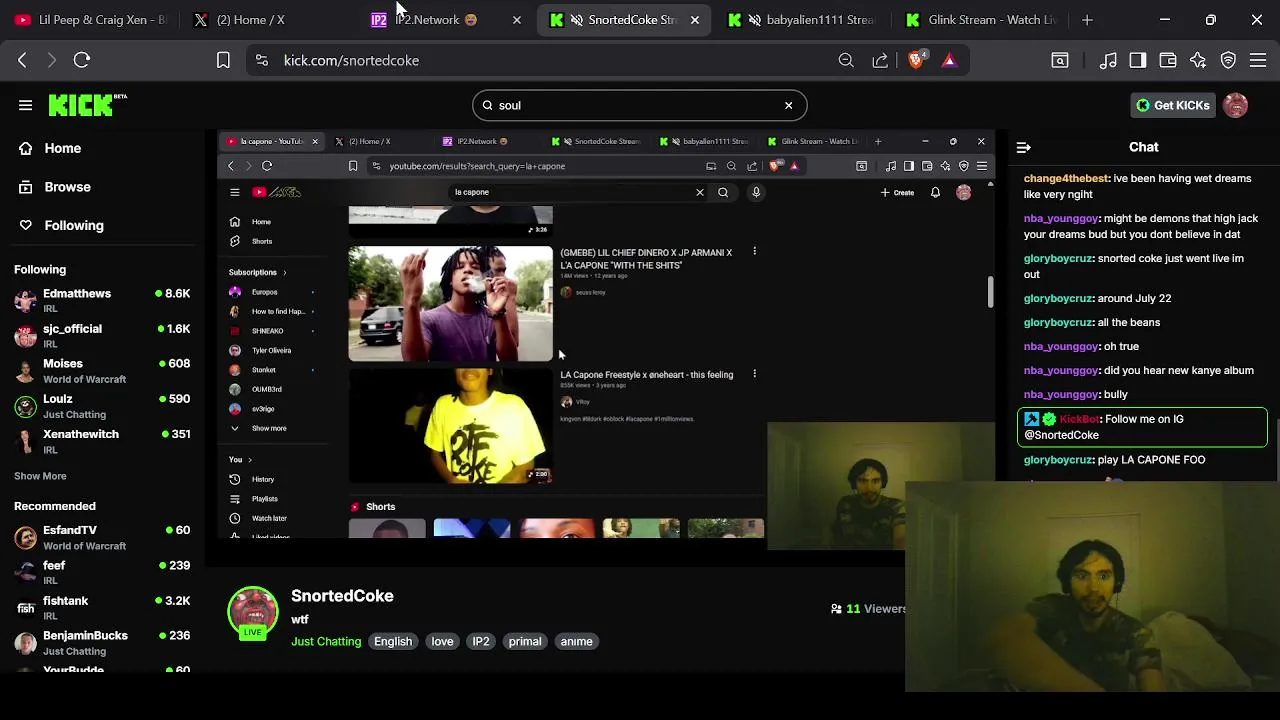Image resolution: width=1280 pixels, height=720 pixels.
Task: Open Leo AI sparkle icon
Action: 1198,60
